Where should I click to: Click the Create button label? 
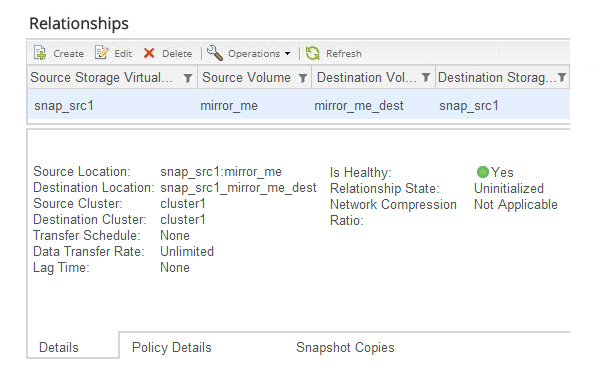coord(69,53)
